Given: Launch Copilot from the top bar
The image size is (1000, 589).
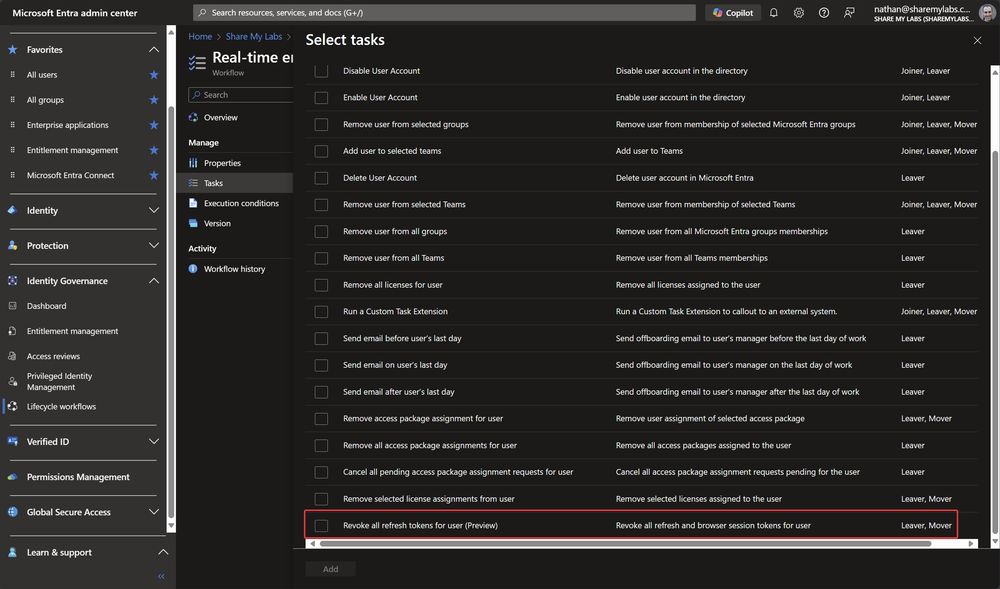Looking at the screenshot, I should click(x=733, y=13).
